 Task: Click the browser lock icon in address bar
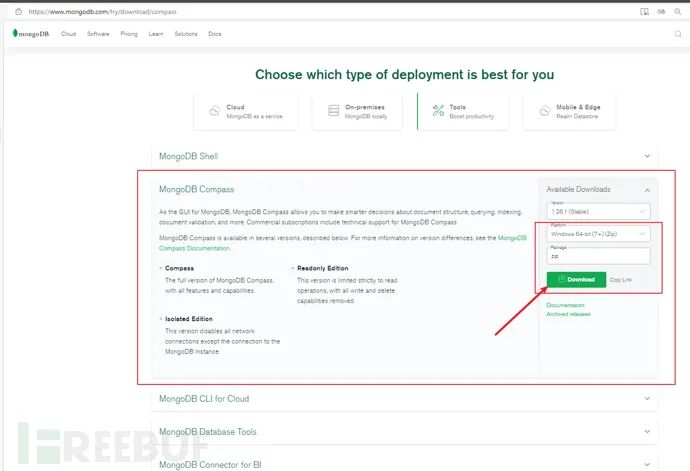coord(18,12)
